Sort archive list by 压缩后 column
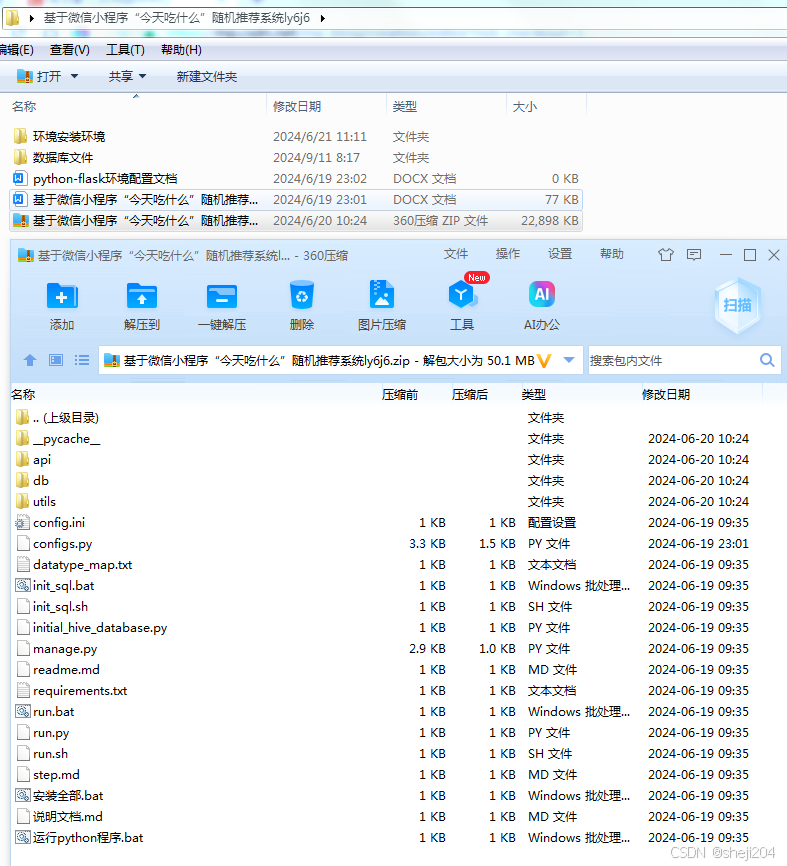This screenshot has height=866, width=787. click(470, 394)
